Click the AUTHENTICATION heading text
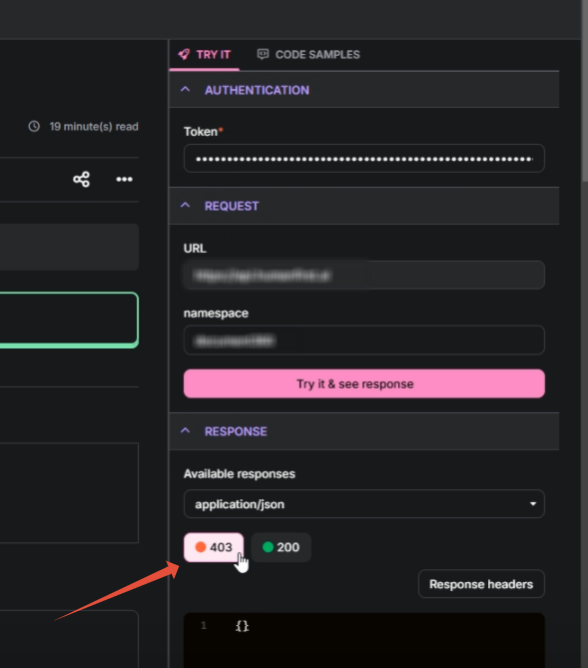Screen dimensions: 588x668 [x=257, y=90]
